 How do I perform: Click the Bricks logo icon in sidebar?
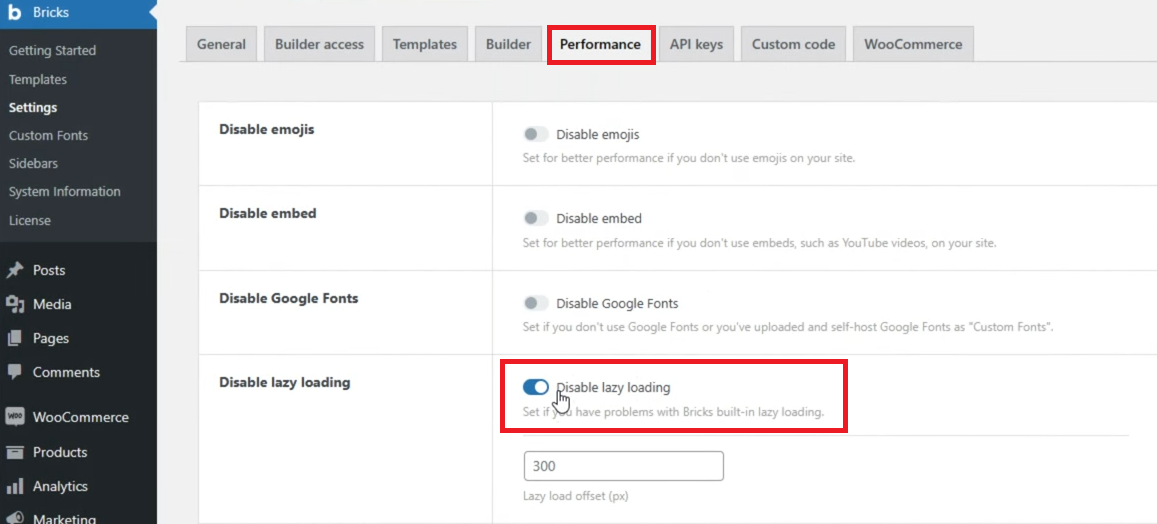(15, 14)
